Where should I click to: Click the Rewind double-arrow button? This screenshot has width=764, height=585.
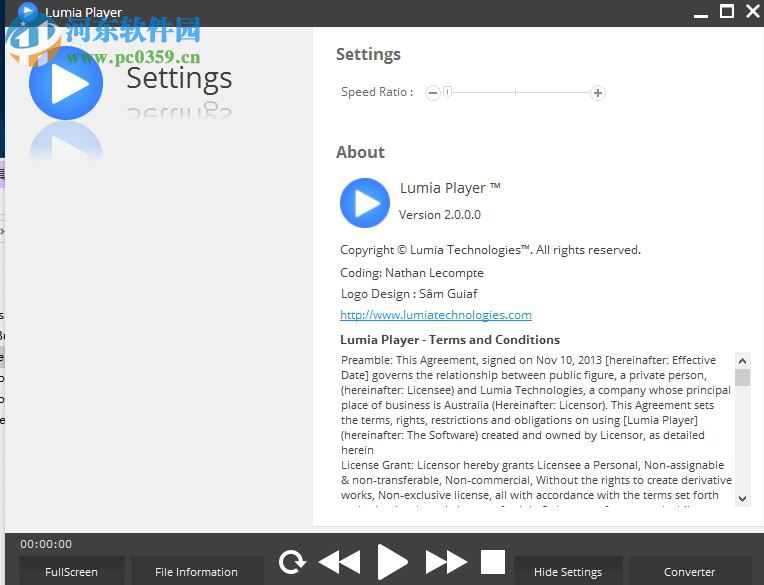click(340, 563)
